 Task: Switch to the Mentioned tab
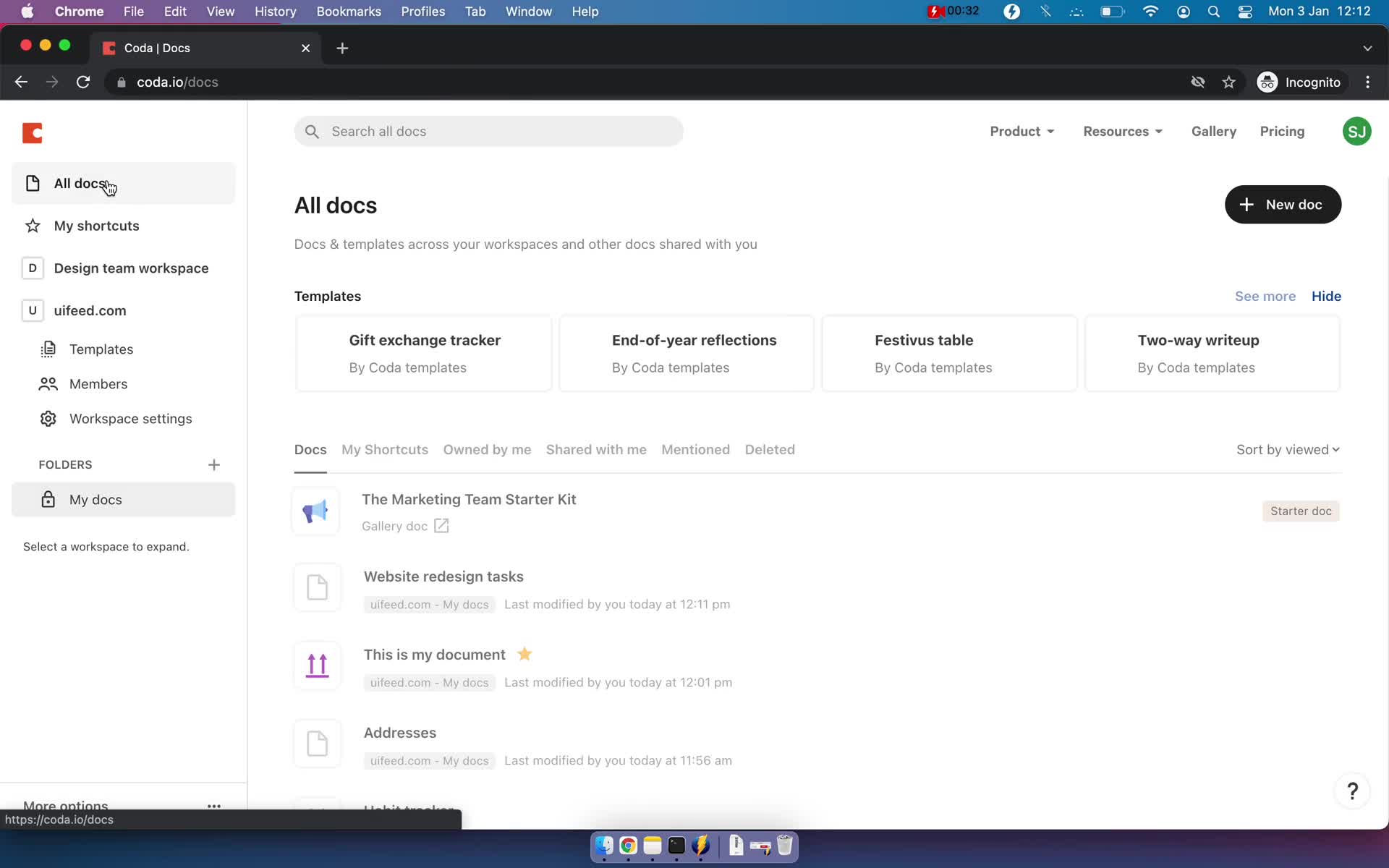[695, 450]
